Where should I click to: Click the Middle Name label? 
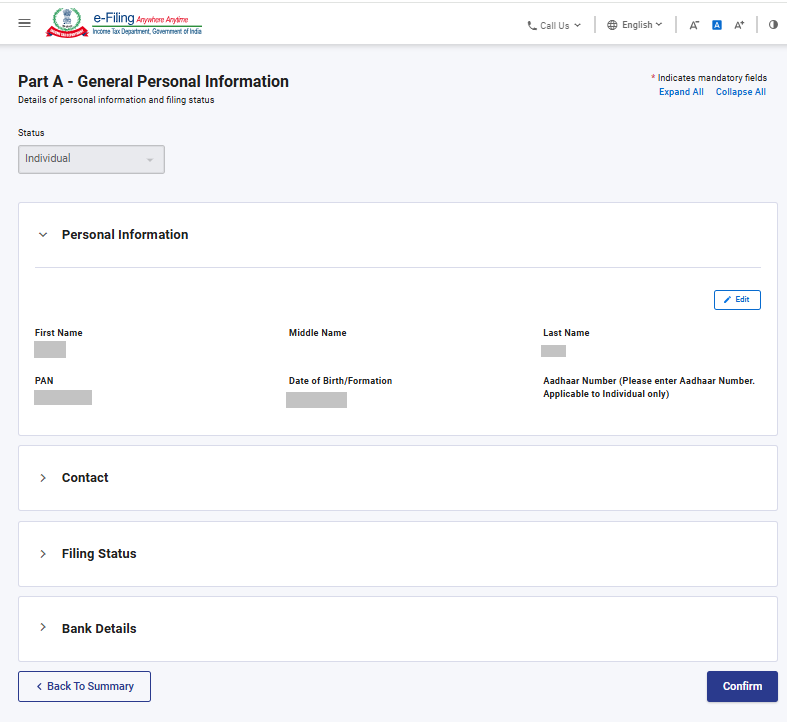pyautogui.click(x=317, y=333)
